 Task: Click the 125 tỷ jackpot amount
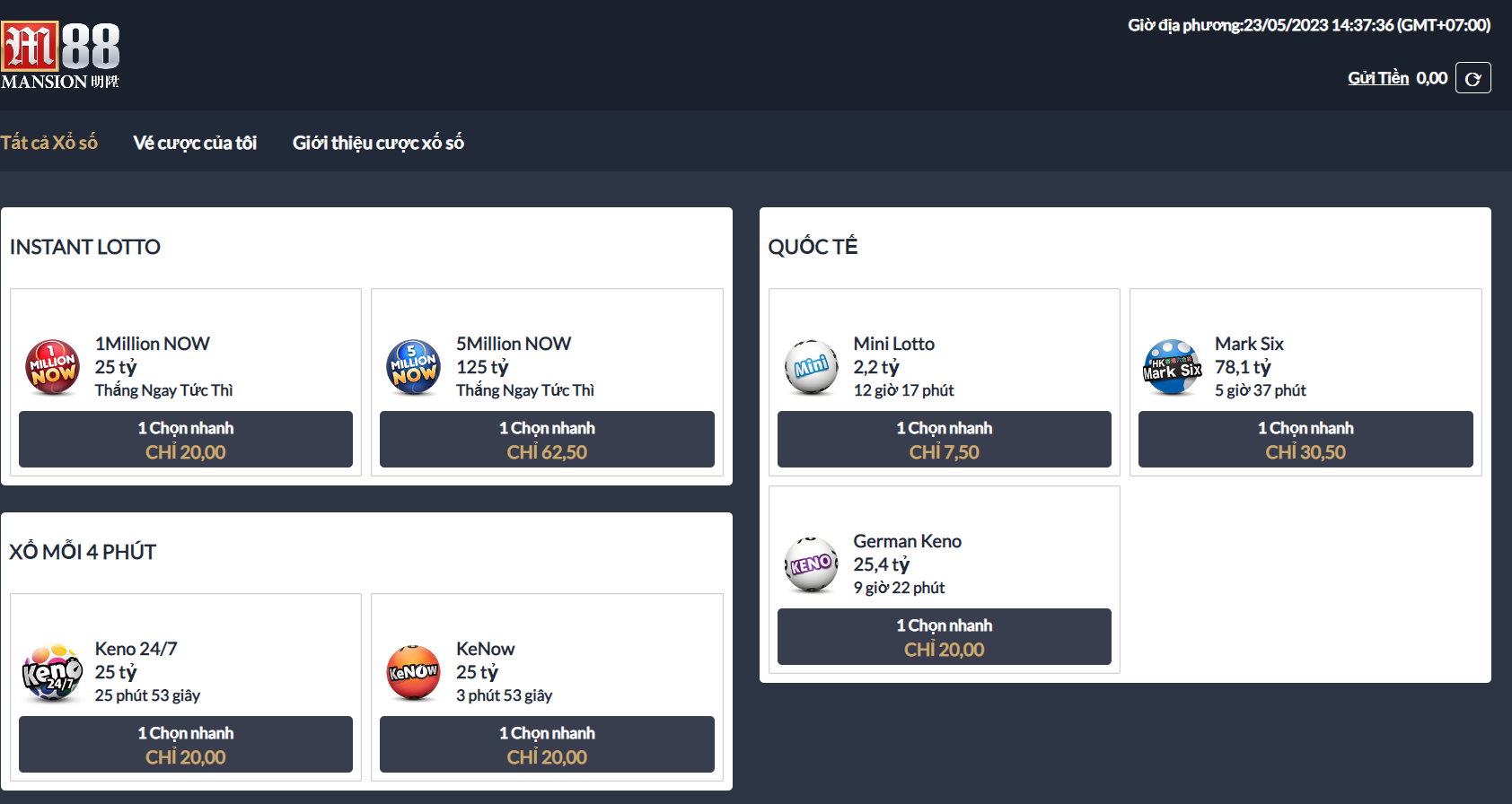[x=482, y=367]
